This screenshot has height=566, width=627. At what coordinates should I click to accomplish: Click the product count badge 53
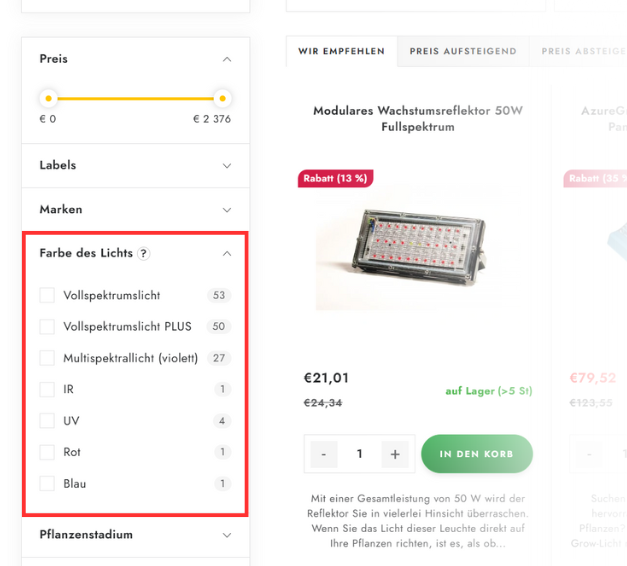click(219, 295)
